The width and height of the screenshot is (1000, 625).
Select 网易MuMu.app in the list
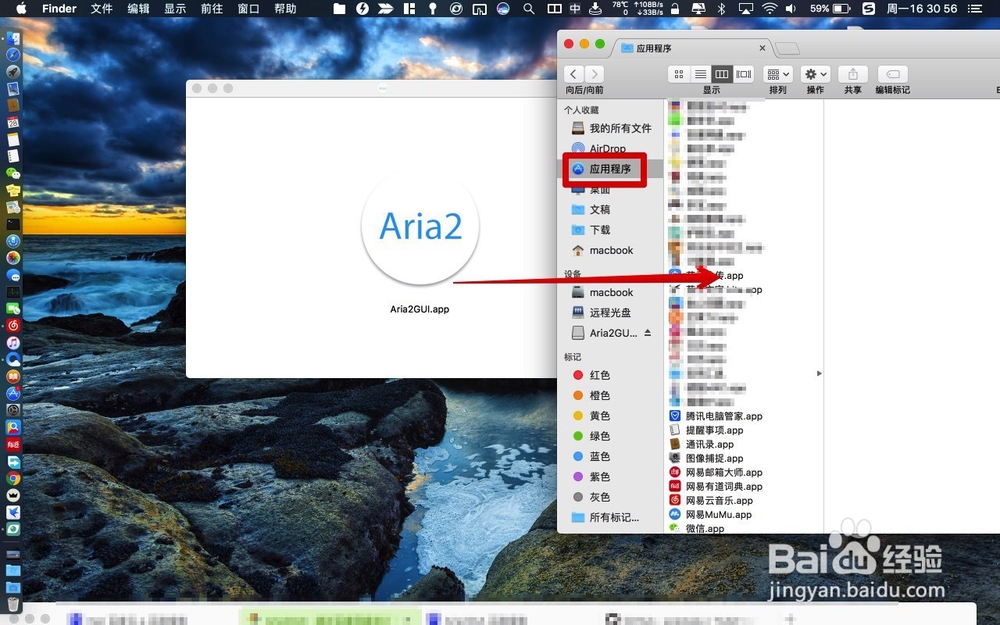click(718, 514)
